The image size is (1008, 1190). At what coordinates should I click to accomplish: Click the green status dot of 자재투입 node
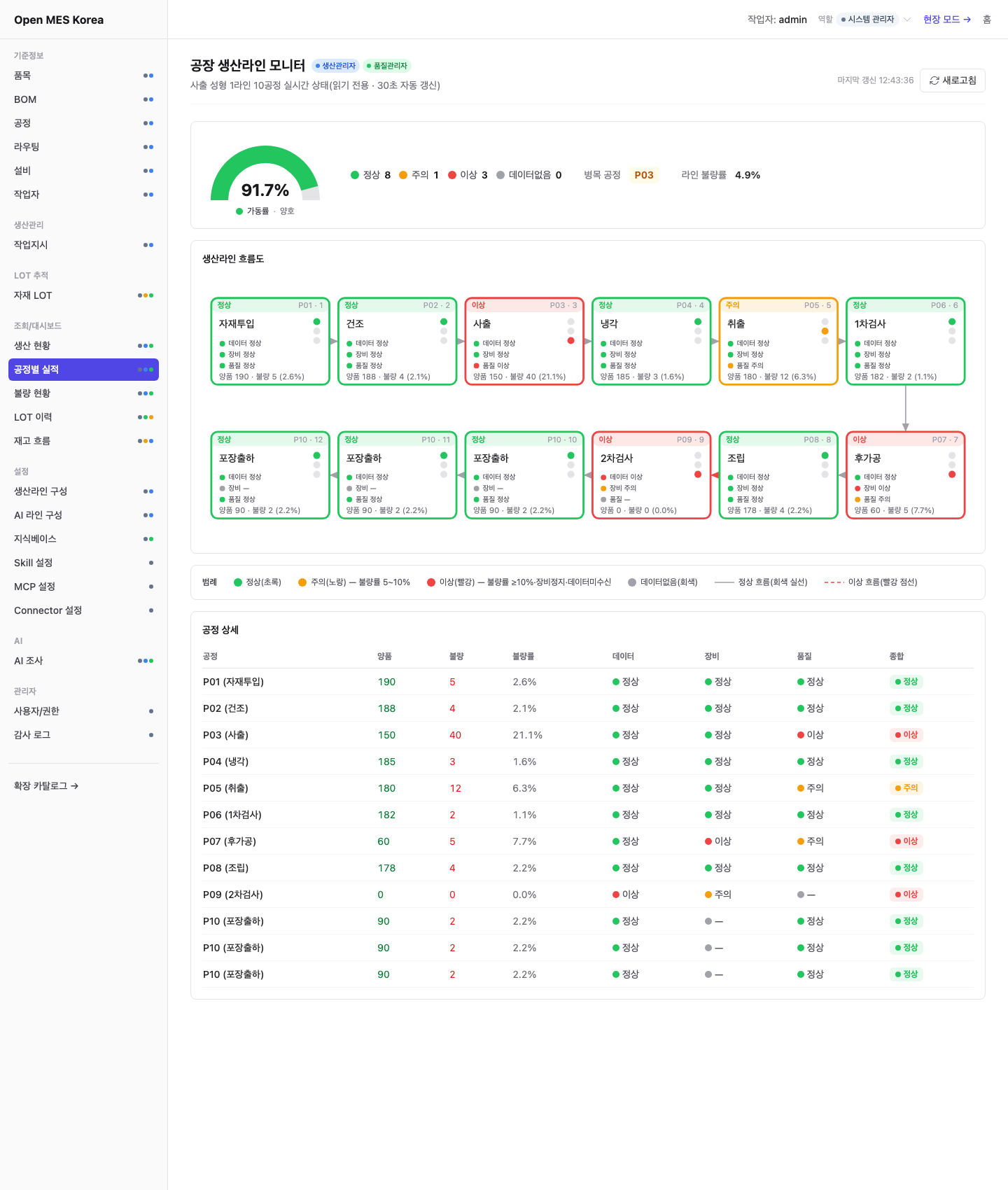tap(316, 322)
